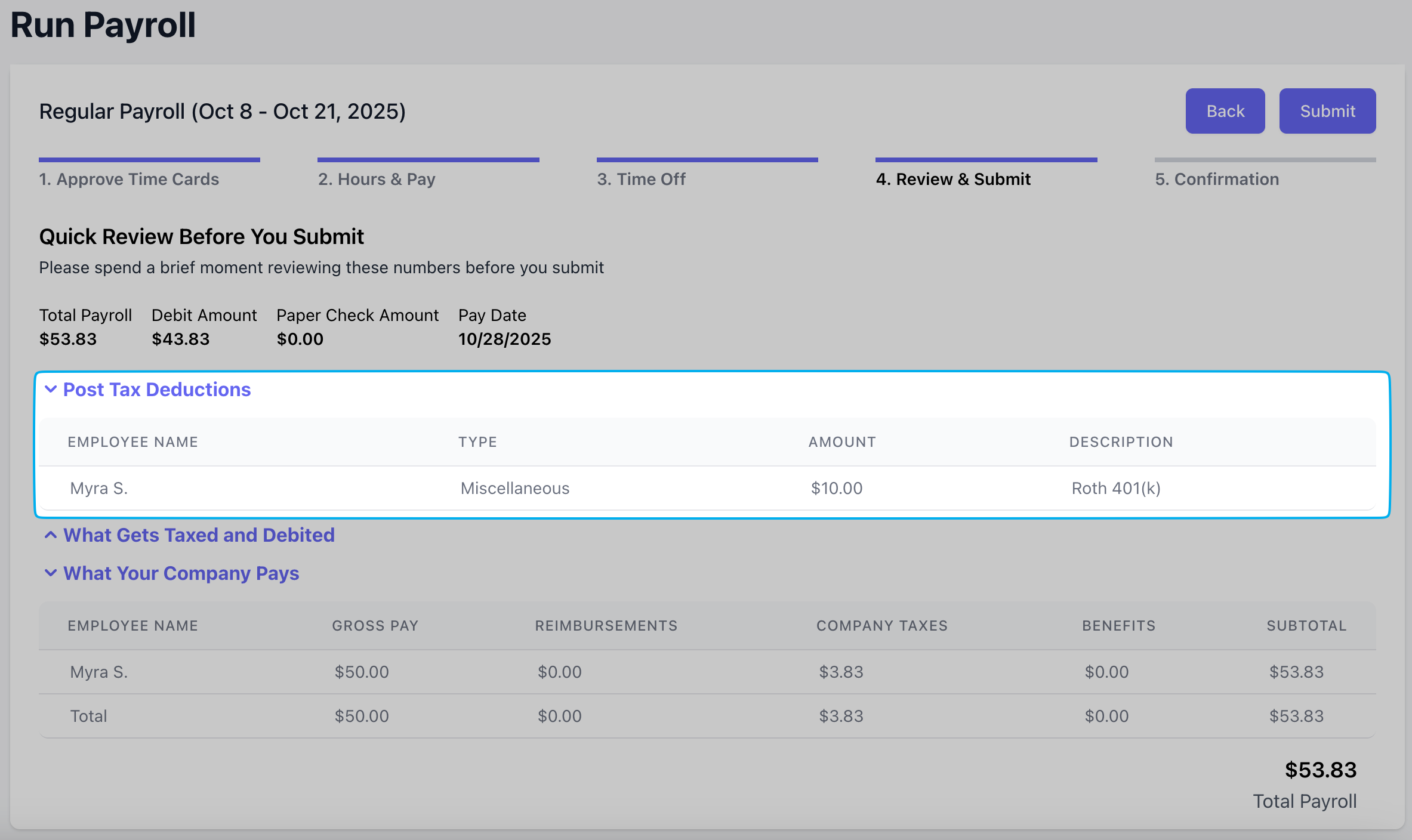Submit the regular payroll
The height and width of the screenshot is (840, 1412).
[x=1327, y=111]
